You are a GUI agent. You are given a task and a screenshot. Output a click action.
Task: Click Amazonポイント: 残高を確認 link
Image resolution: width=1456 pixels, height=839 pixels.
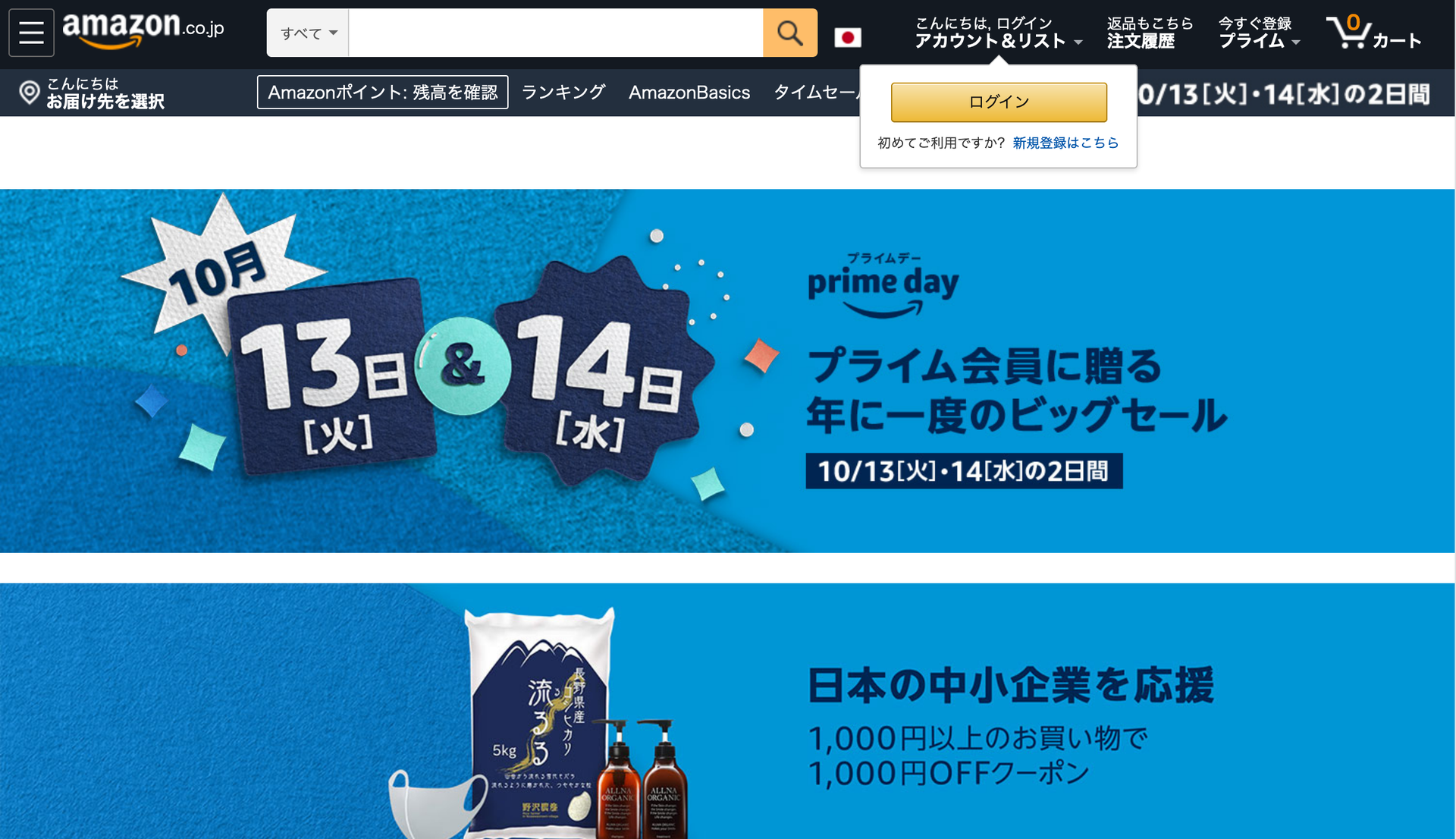click(x=382, y=92)
